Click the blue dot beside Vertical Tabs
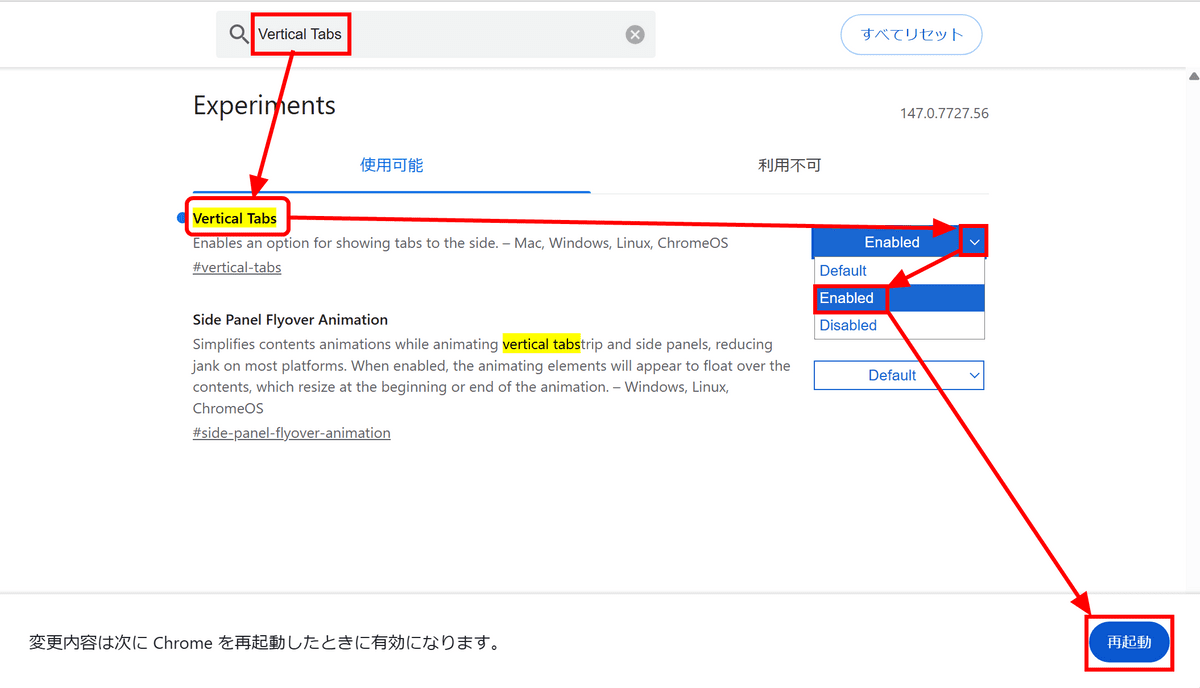Screen dimensions: 1200x688 (181, 218)
